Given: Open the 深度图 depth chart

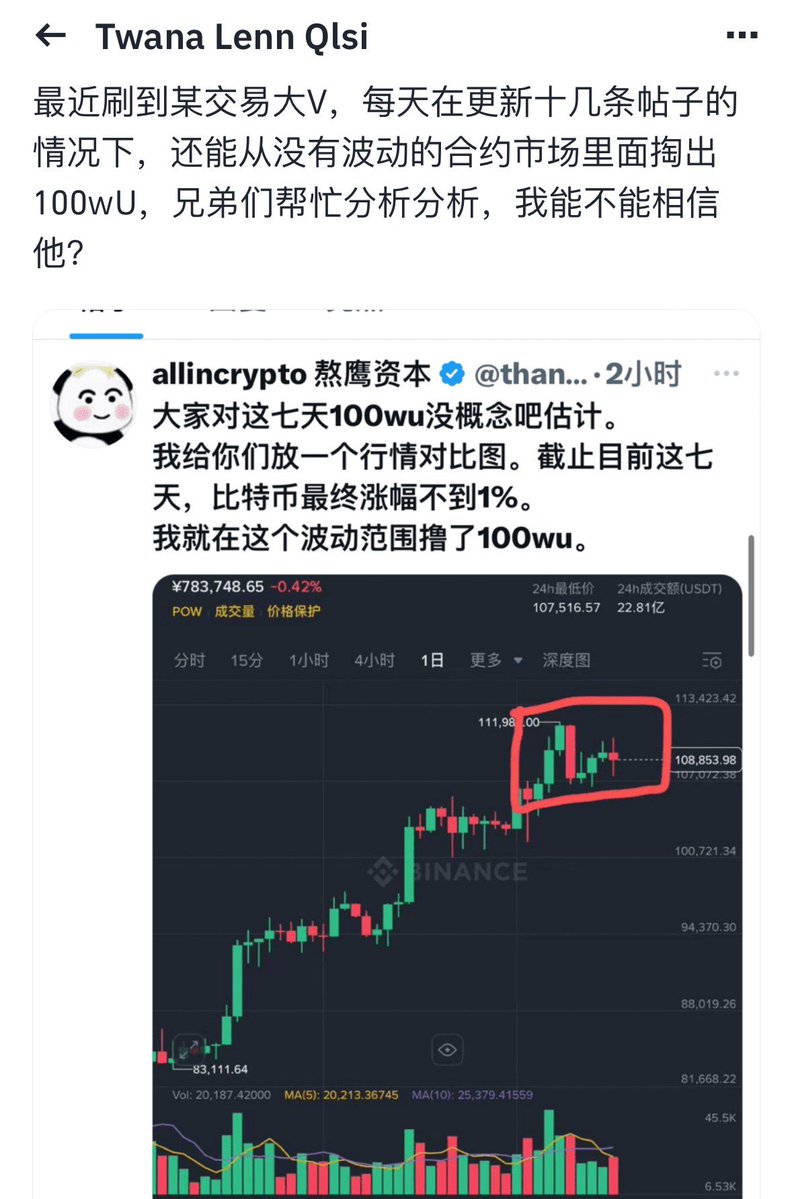Looking at the screenshot, I should (566, 660).
